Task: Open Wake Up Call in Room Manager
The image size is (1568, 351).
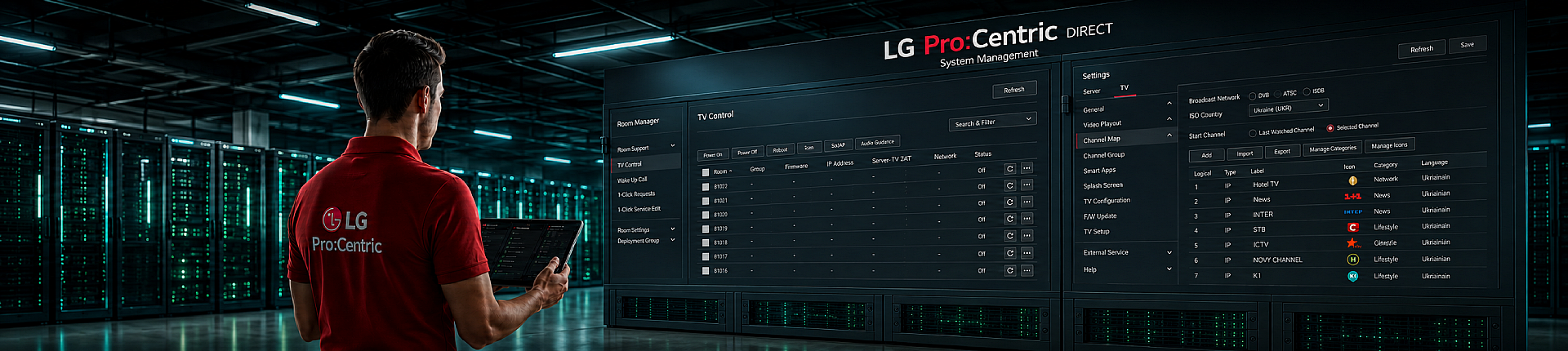Action: point(632,180)
